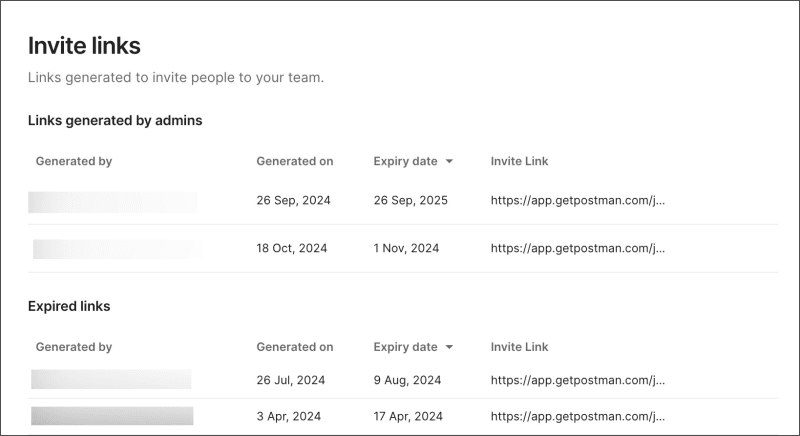Click sort arrow beside Expiry date in admins table

[450, 161]
